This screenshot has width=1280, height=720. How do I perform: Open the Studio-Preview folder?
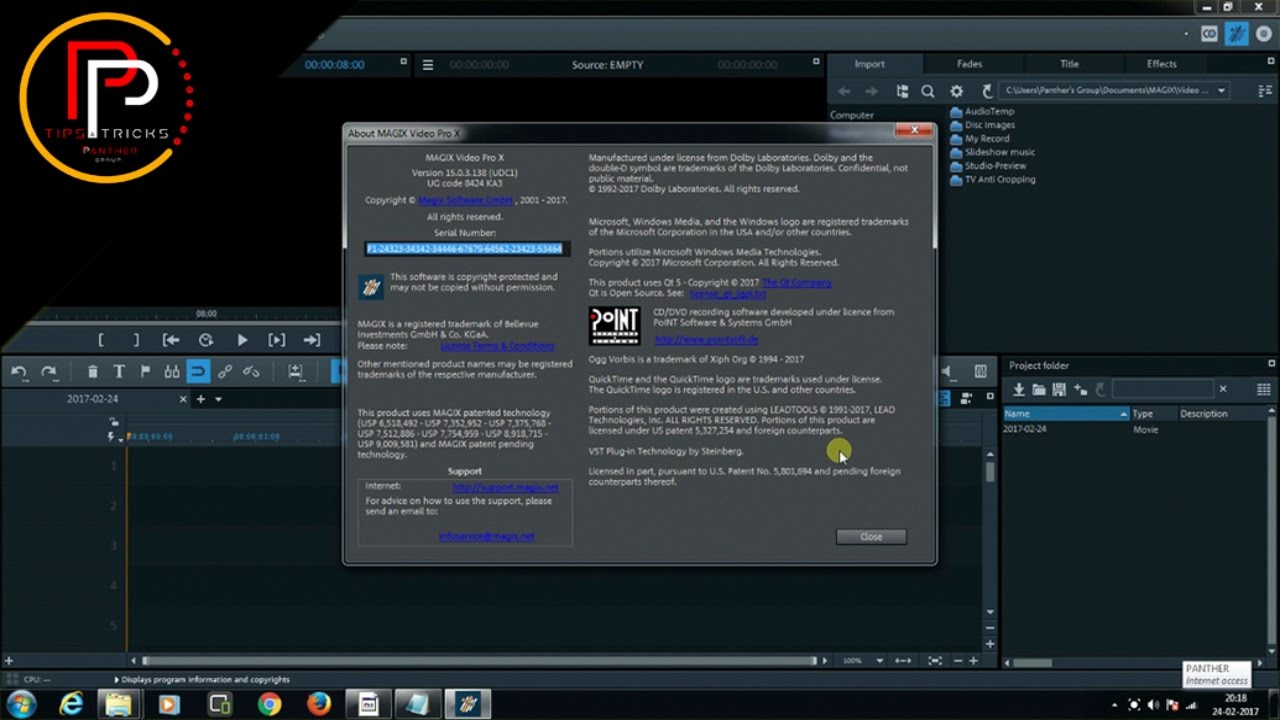click(x=988, y=166)
